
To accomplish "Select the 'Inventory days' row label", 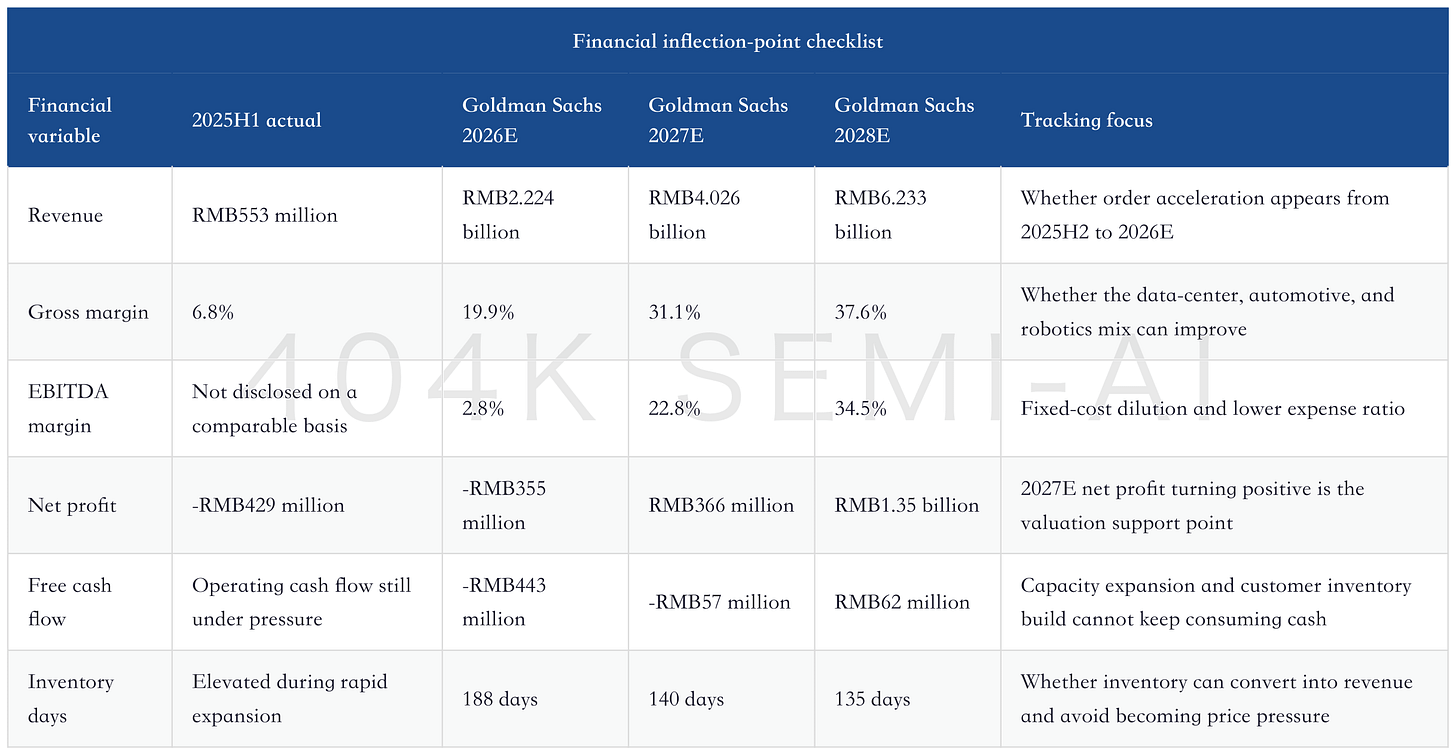I will (x=71, y=699).
